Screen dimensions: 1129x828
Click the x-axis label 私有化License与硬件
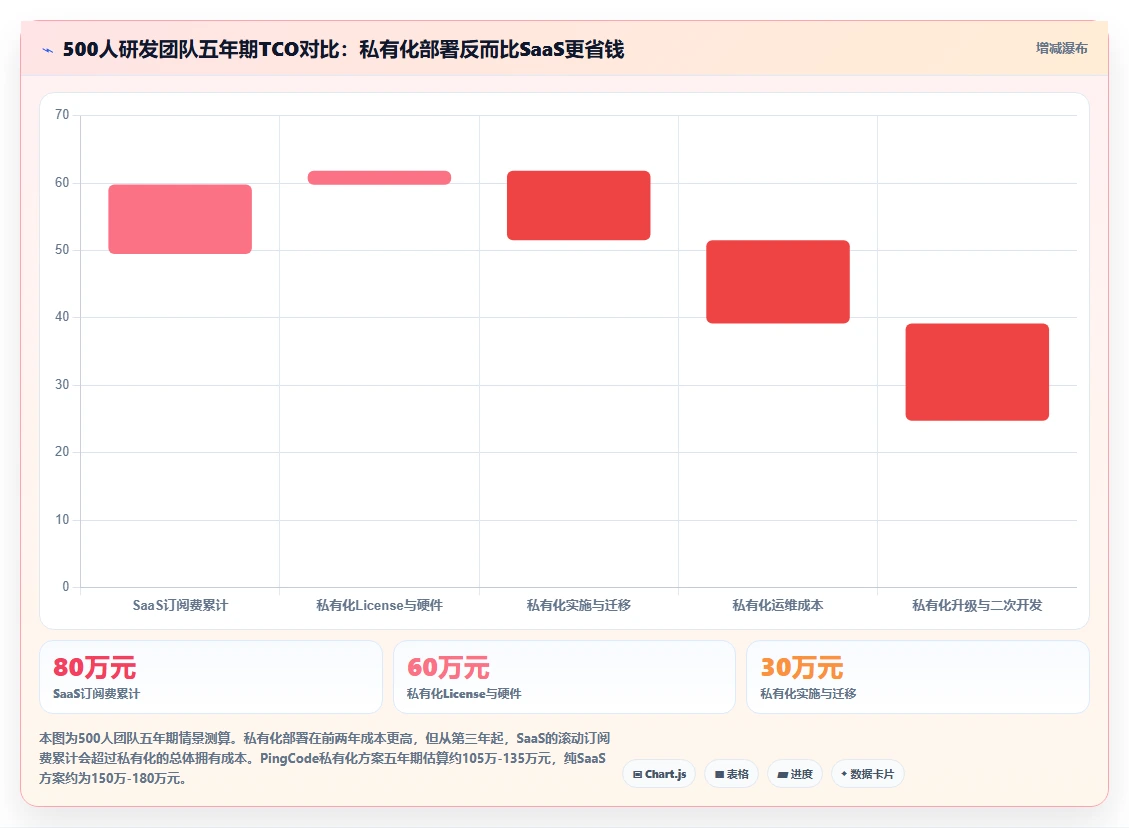[379, 606]
